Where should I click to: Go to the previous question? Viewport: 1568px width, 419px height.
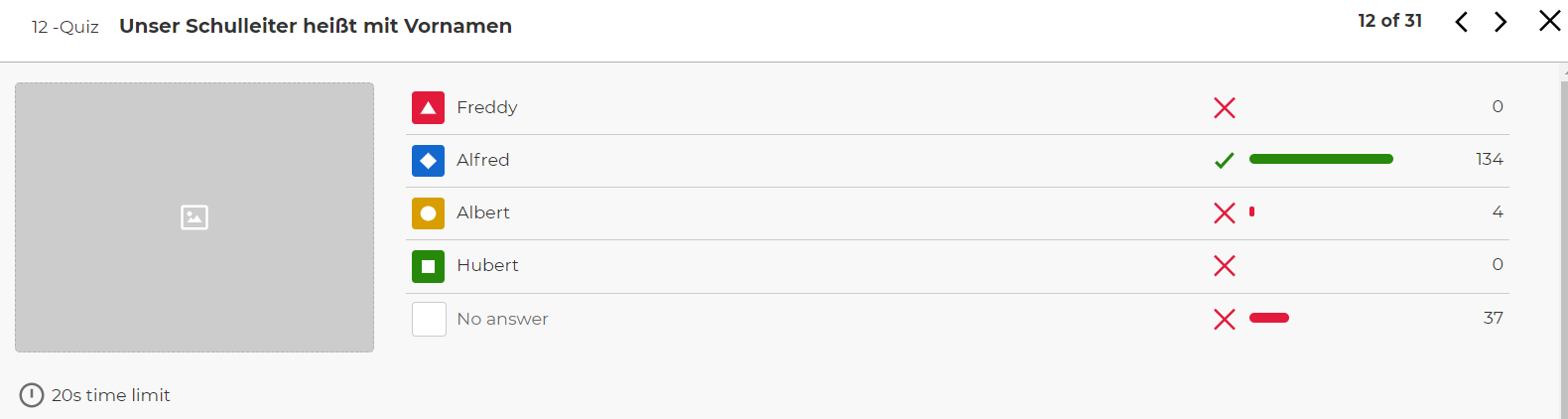[1461, 22]
